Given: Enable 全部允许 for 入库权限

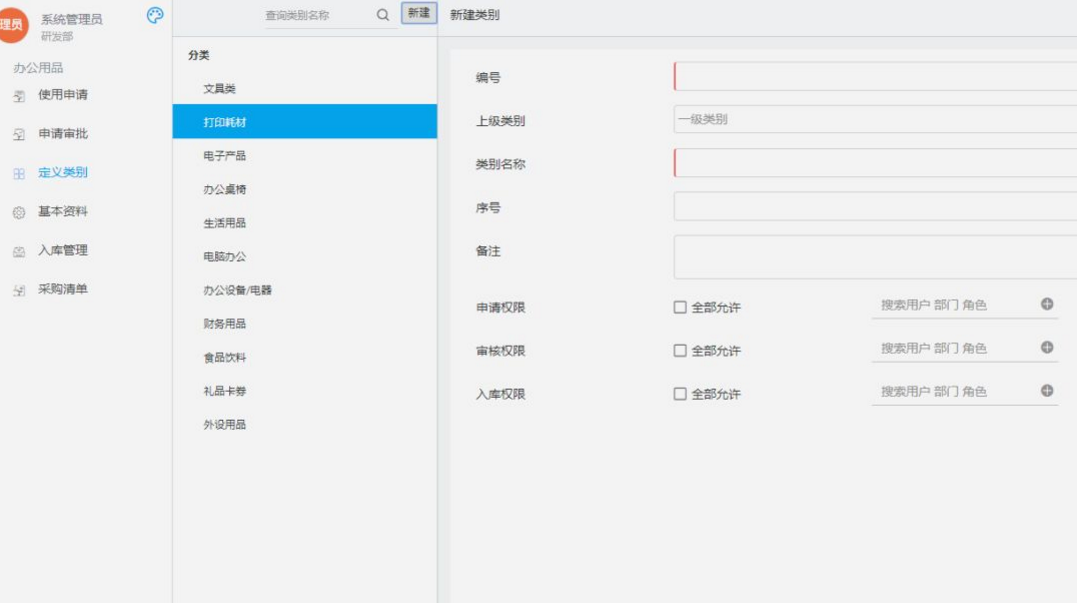Looking at the screenshot, I should 680,394.
